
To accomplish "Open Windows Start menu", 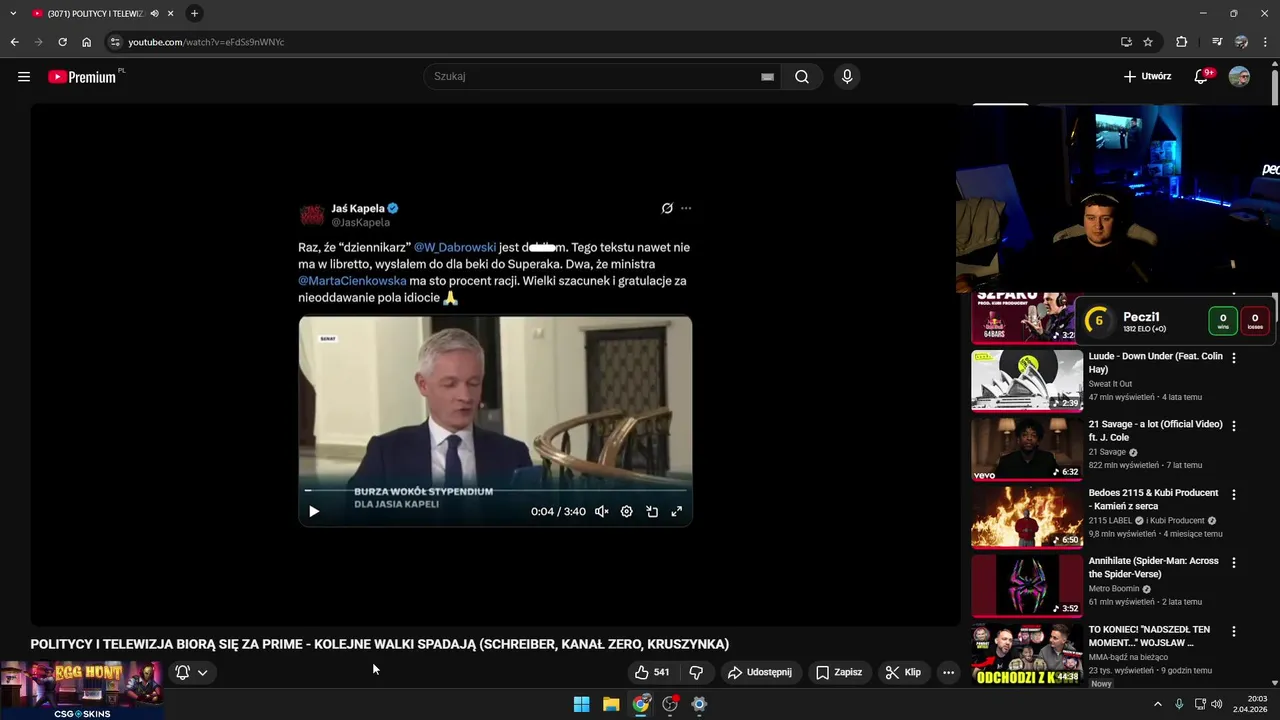I will coord(581,704).
